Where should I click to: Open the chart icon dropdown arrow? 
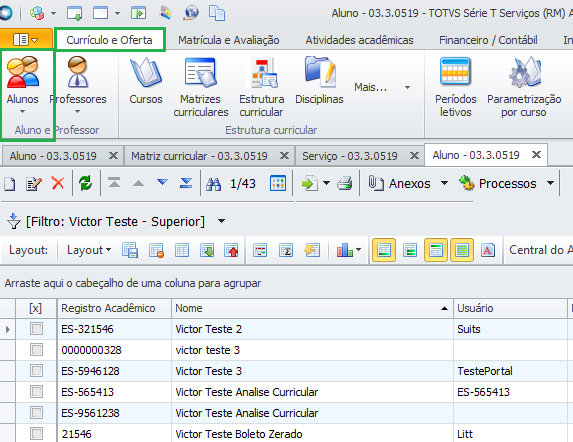358,250
